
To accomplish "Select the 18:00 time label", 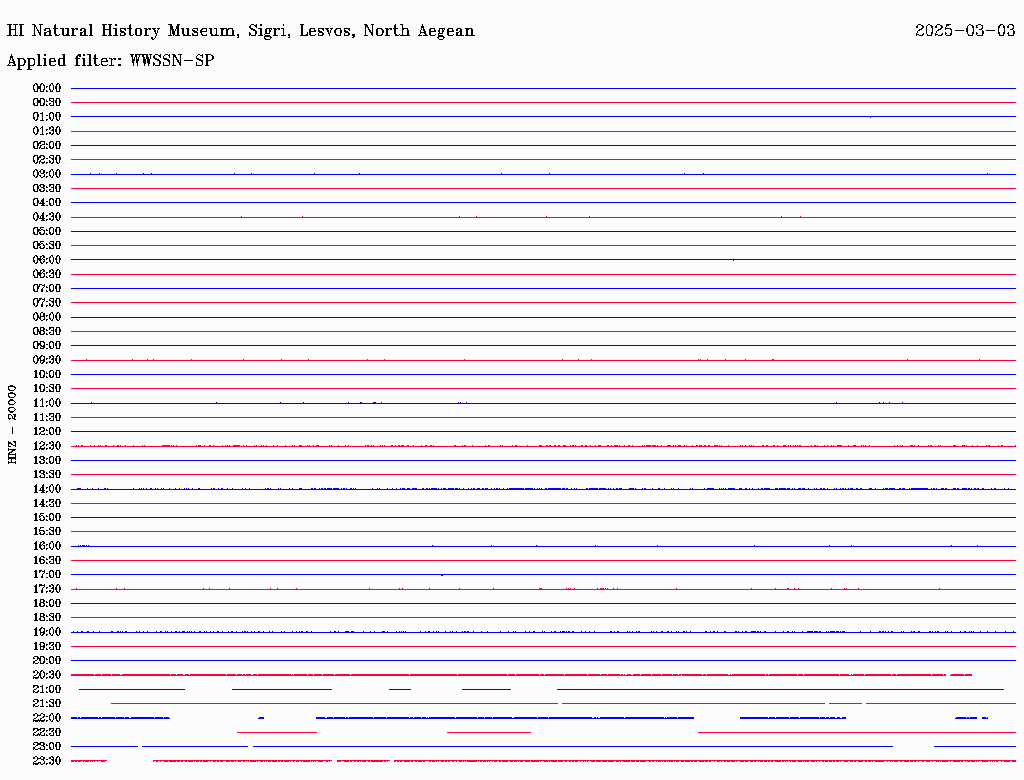I will click(47, 604).
